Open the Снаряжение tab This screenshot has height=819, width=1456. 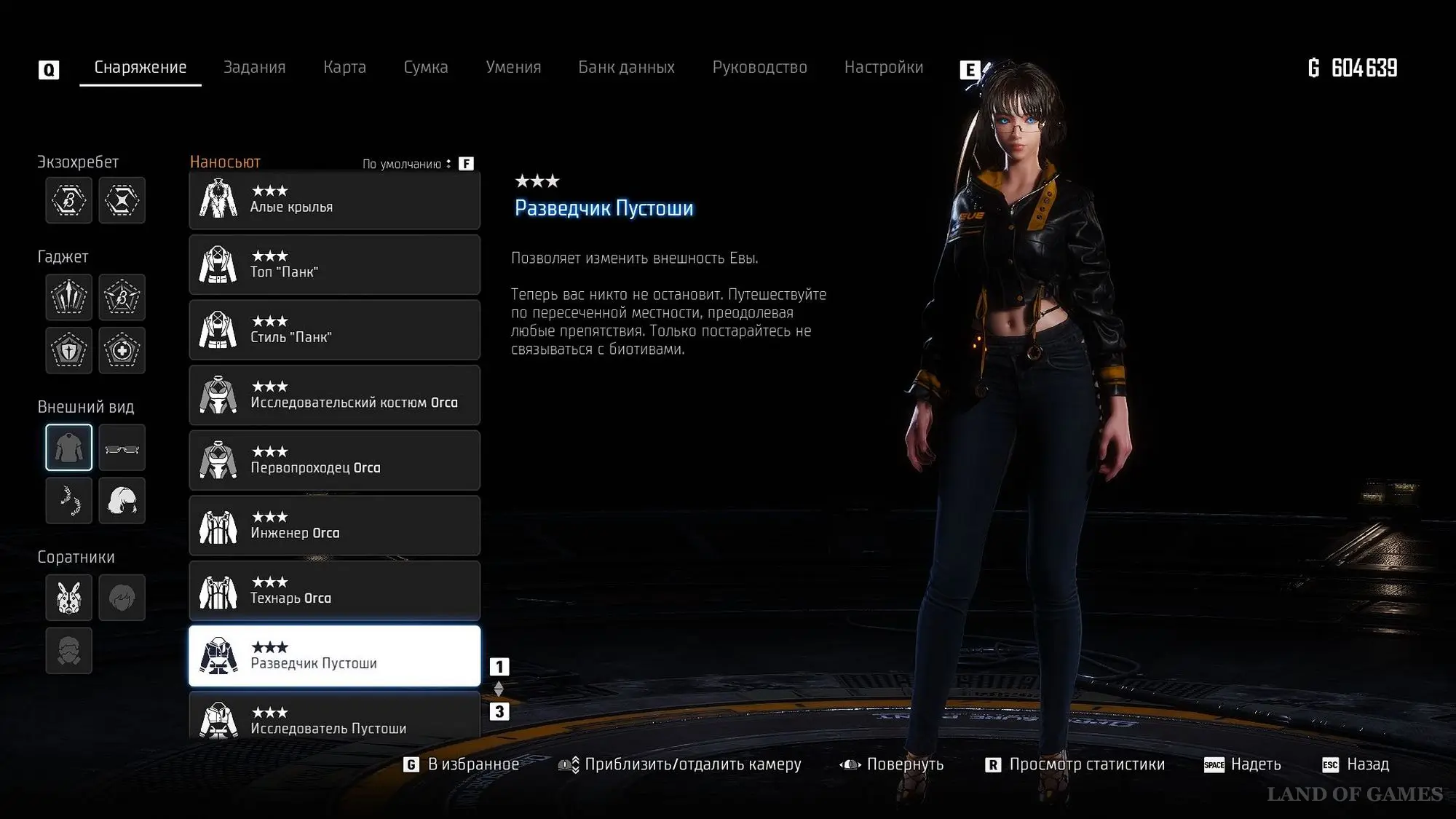pos(141,68)
